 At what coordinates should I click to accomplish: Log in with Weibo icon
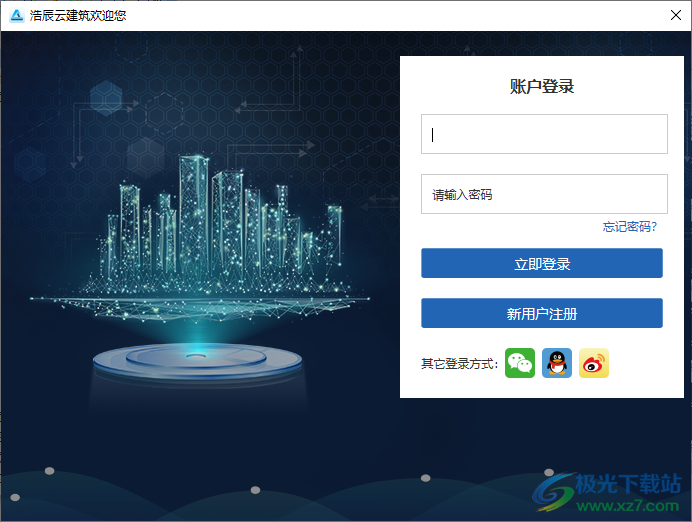pos(594,363)
